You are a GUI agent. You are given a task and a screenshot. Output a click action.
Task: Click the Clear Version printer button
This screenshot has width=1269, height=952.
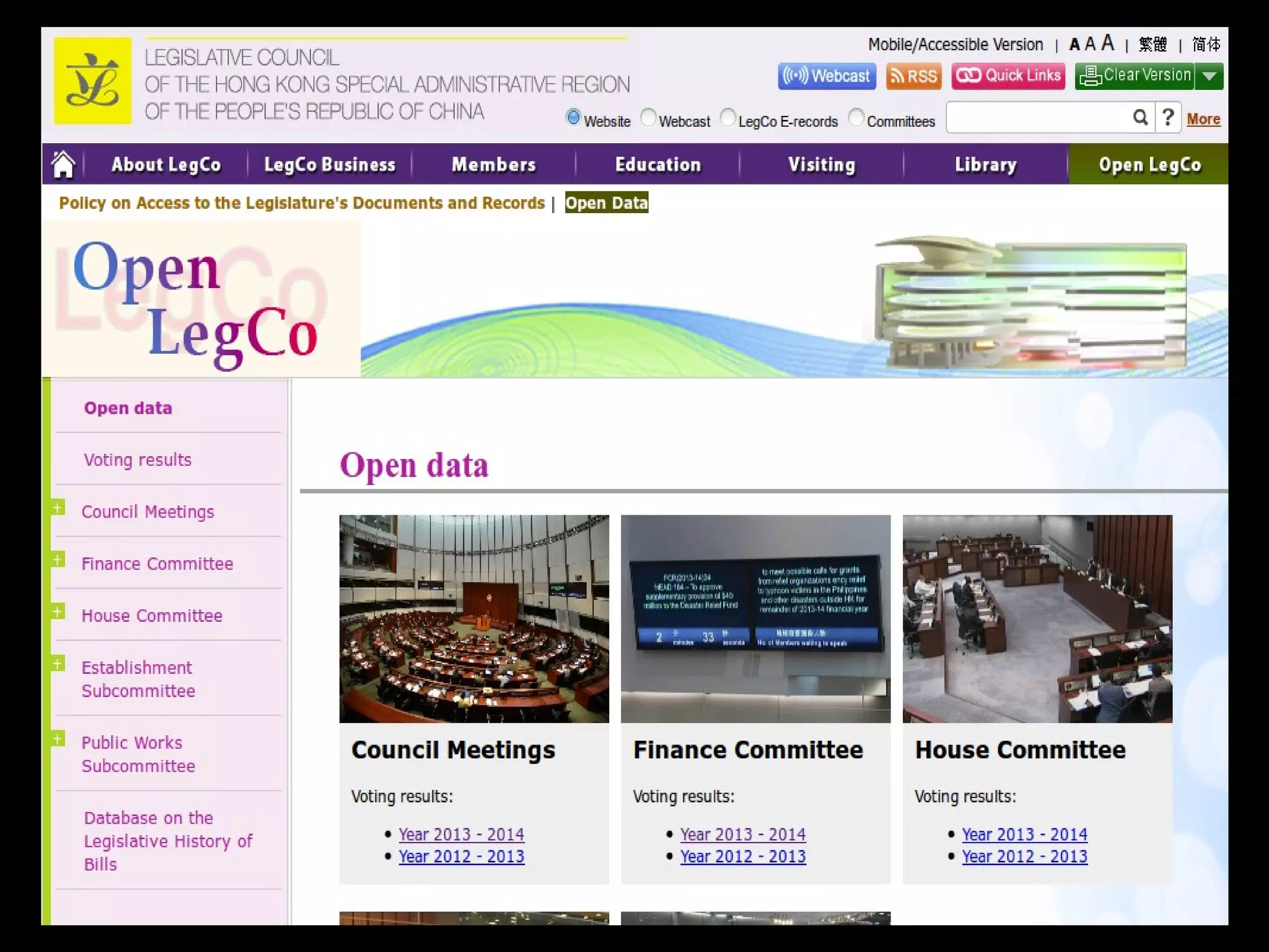click(x=1135, y=76)
